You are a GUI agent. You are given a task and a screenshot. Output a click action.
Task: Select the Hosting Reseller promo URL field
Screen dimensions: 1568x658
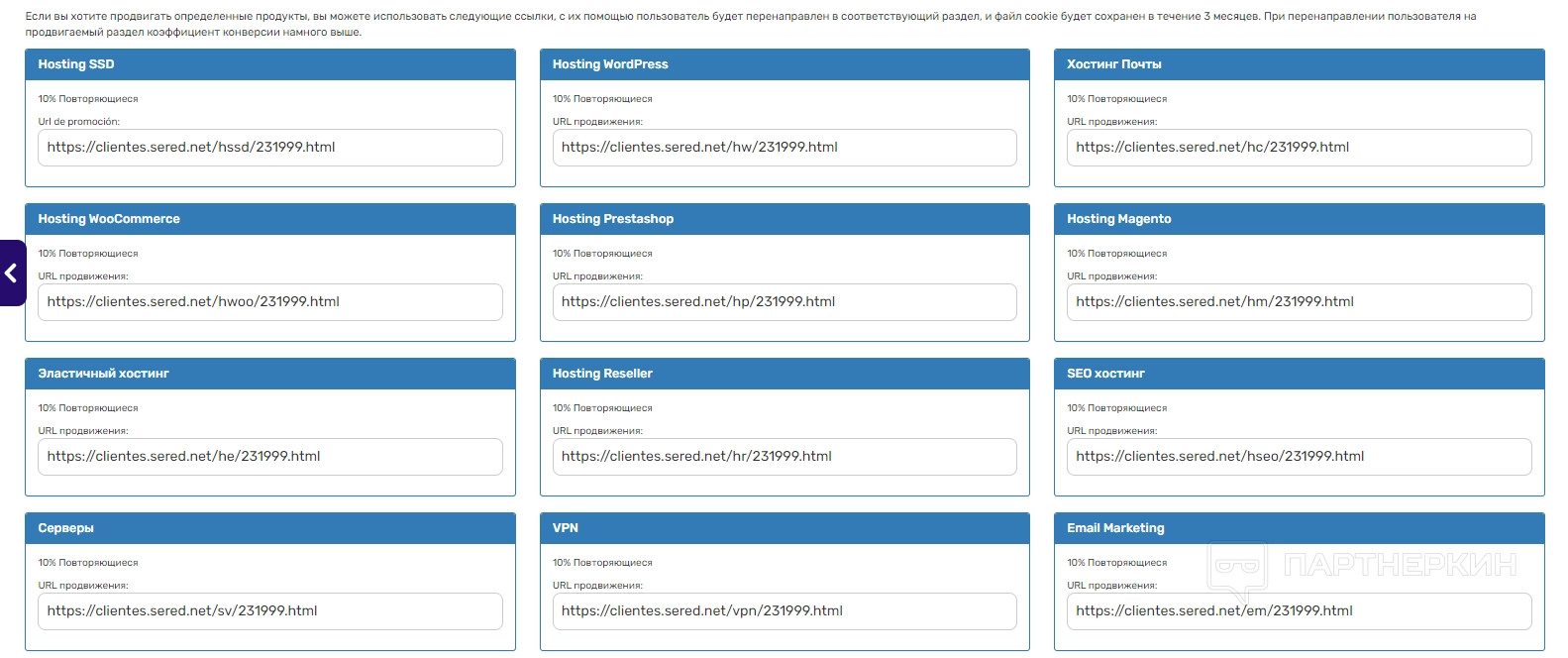point(784,457)
